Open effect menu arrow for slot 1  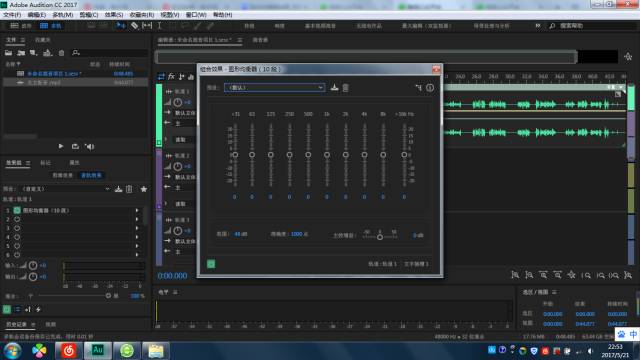137,210
